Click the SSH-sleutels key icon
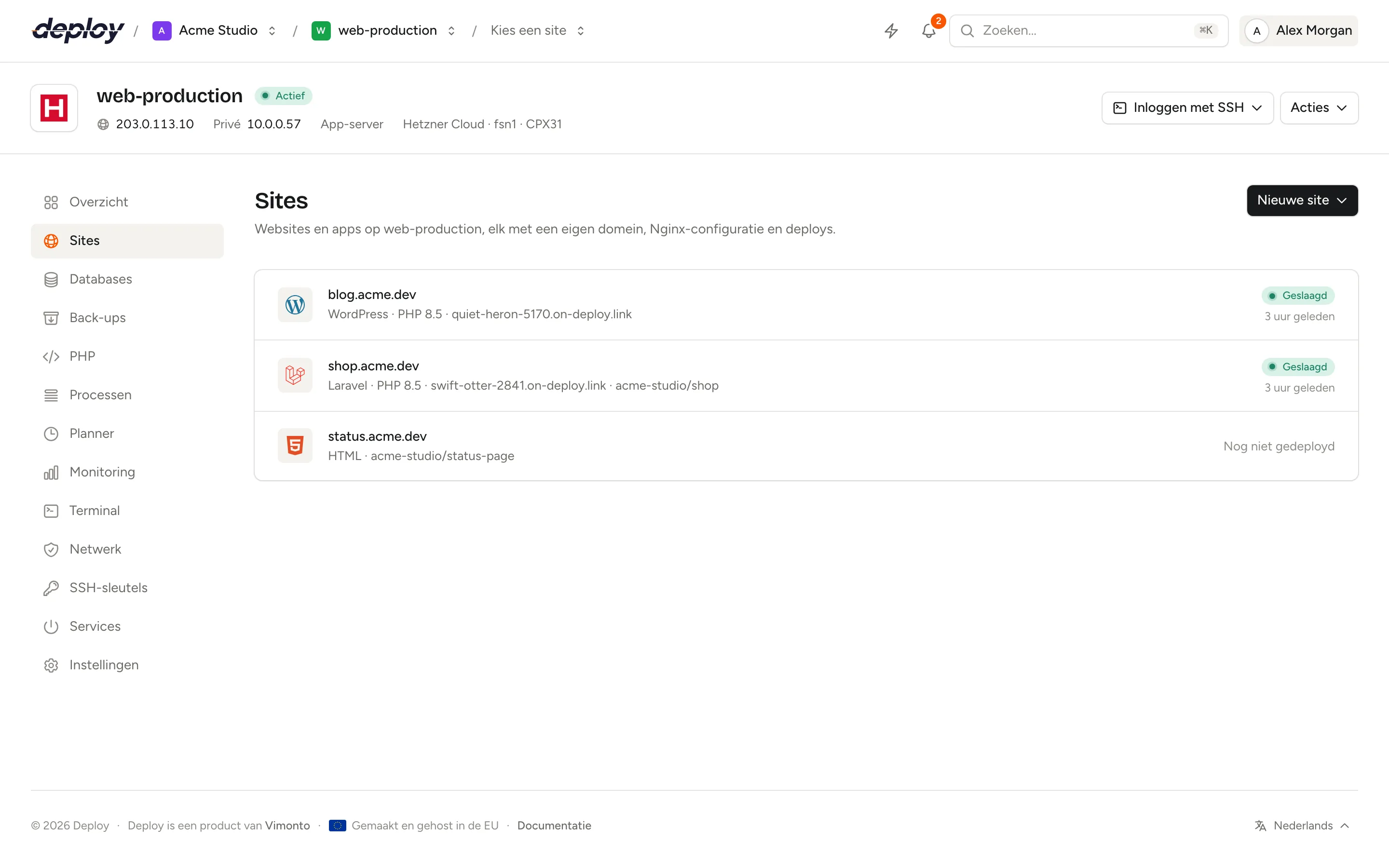Image resolution: width=1389 pixels, height=868 pixels. pyautogui.click(x=51, y=588)
